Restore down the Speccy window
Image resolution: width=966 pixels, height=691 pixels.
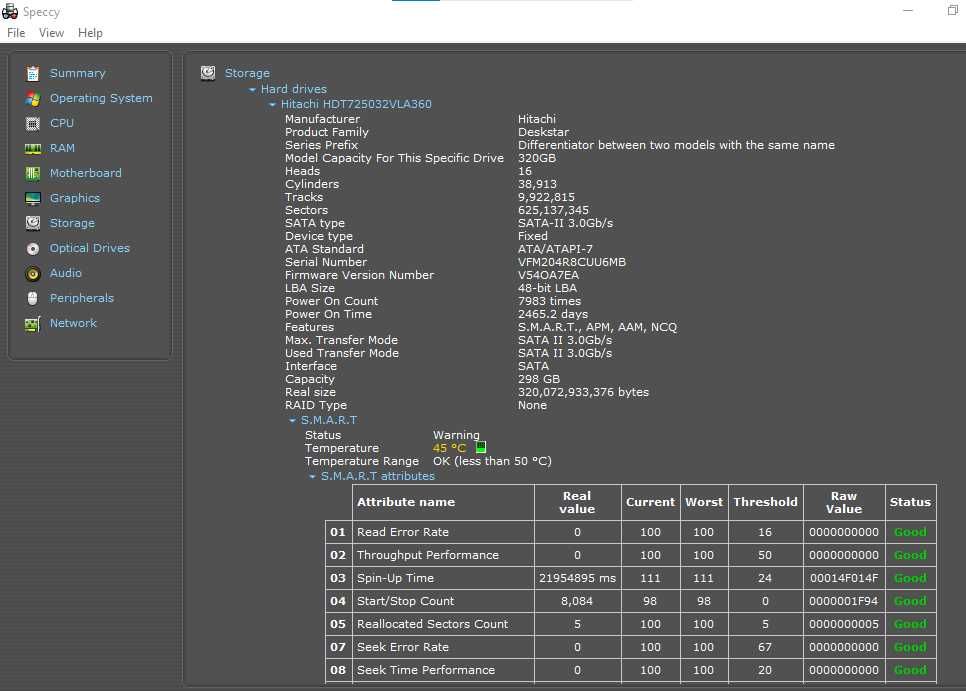[952, 10]
